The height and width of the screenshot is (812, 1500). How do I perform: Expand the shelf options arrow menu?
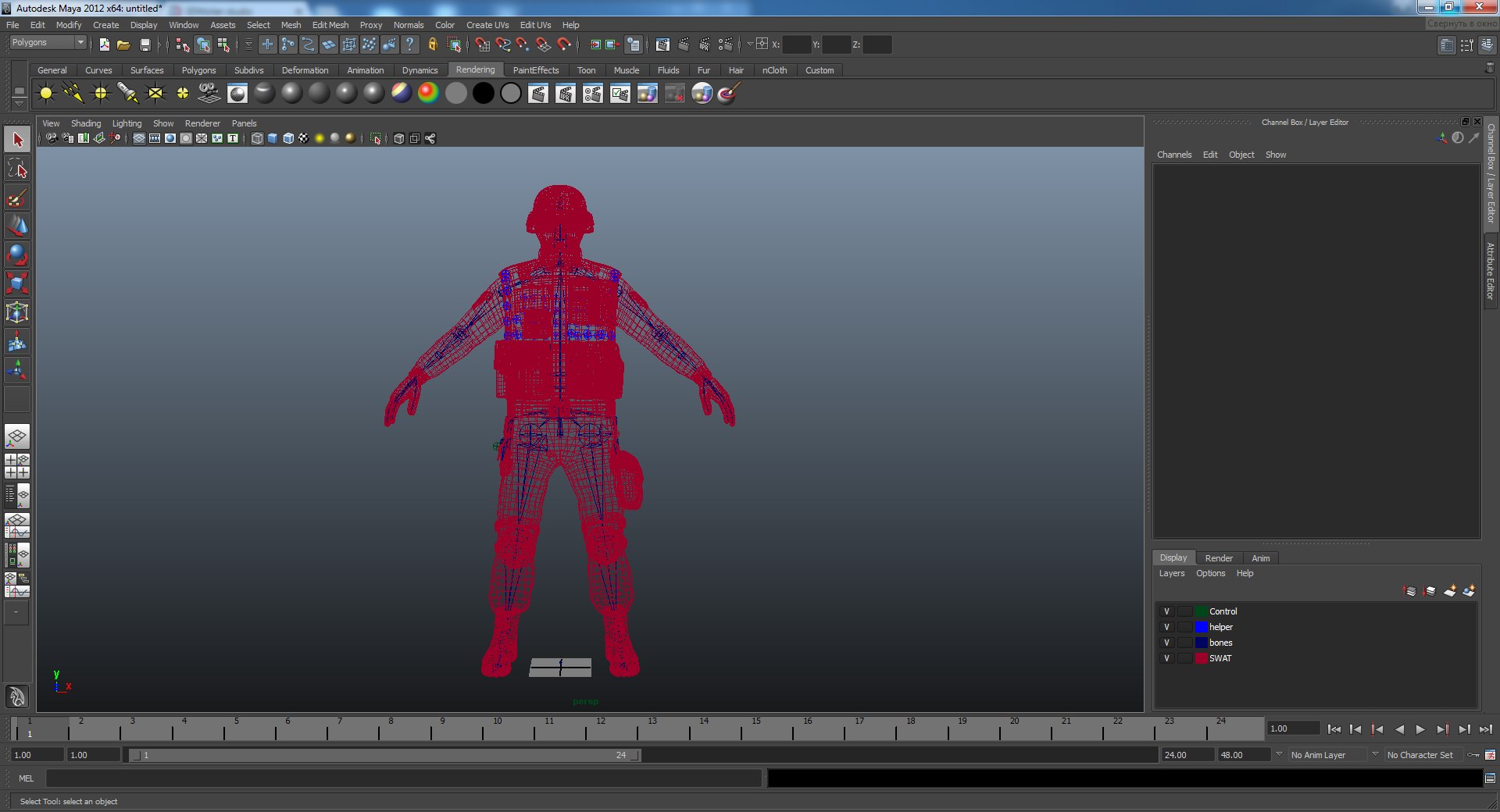pos(20,103)
